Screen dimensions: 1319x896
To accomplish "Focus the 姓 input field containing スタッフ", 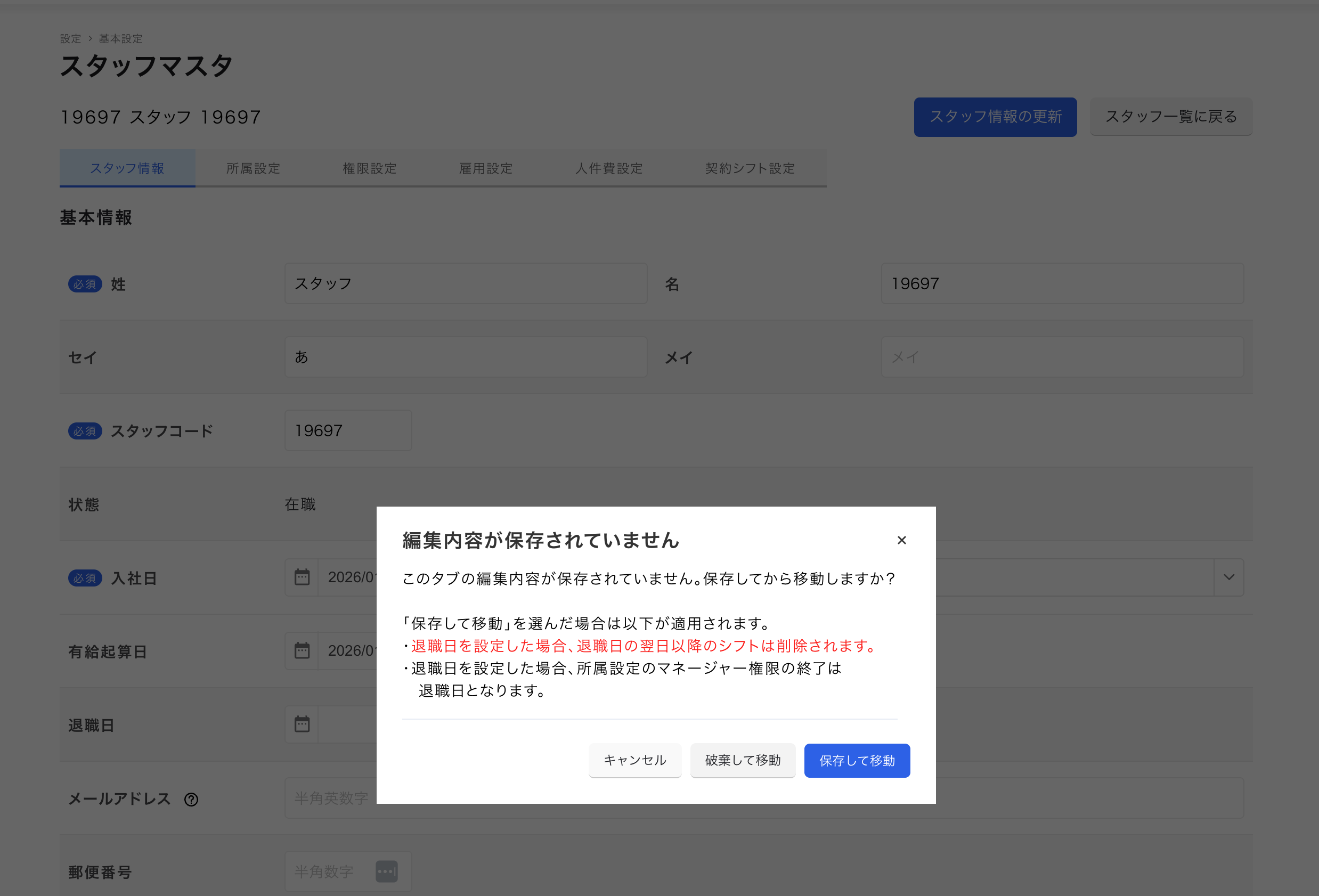I will coord(466,283).
